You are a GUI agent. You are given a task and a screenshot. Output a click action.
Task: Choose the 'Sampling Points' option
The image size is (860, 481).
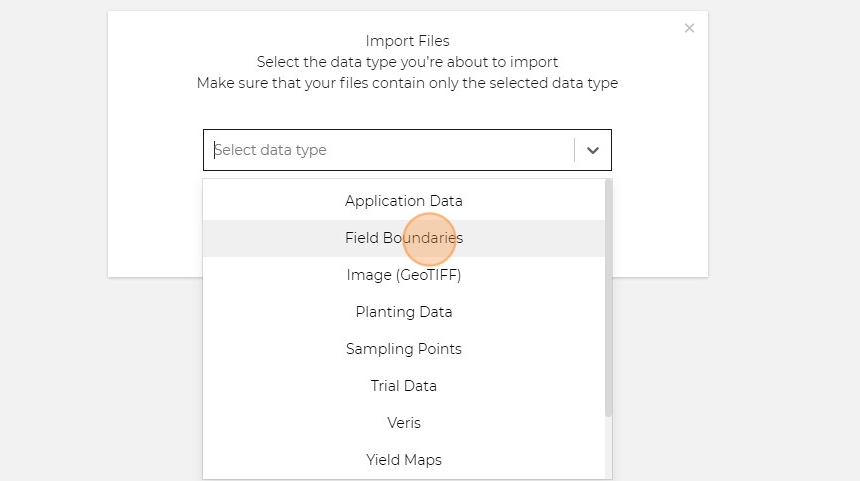404,349
